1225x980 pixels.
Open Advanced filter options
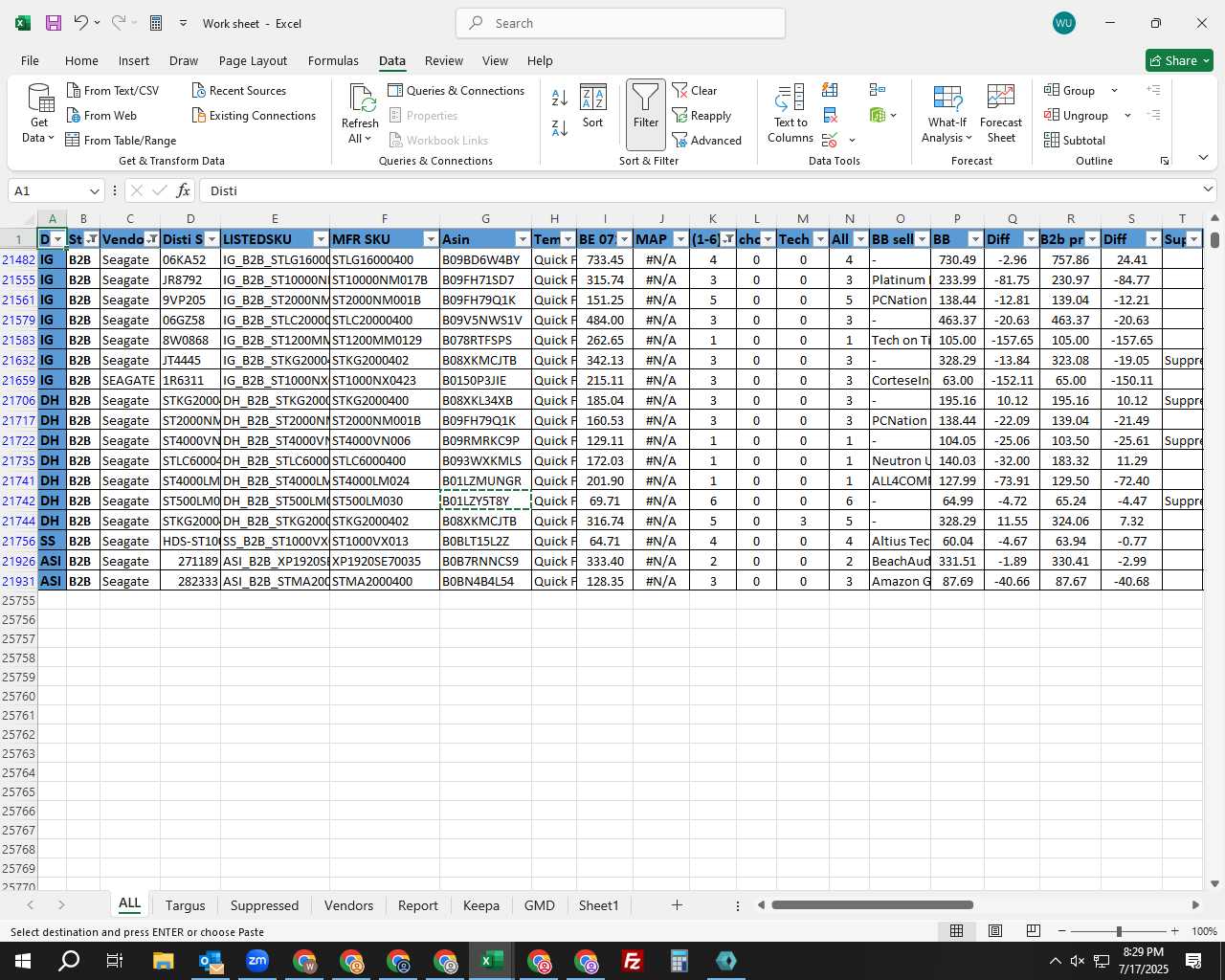click(706, 140)
